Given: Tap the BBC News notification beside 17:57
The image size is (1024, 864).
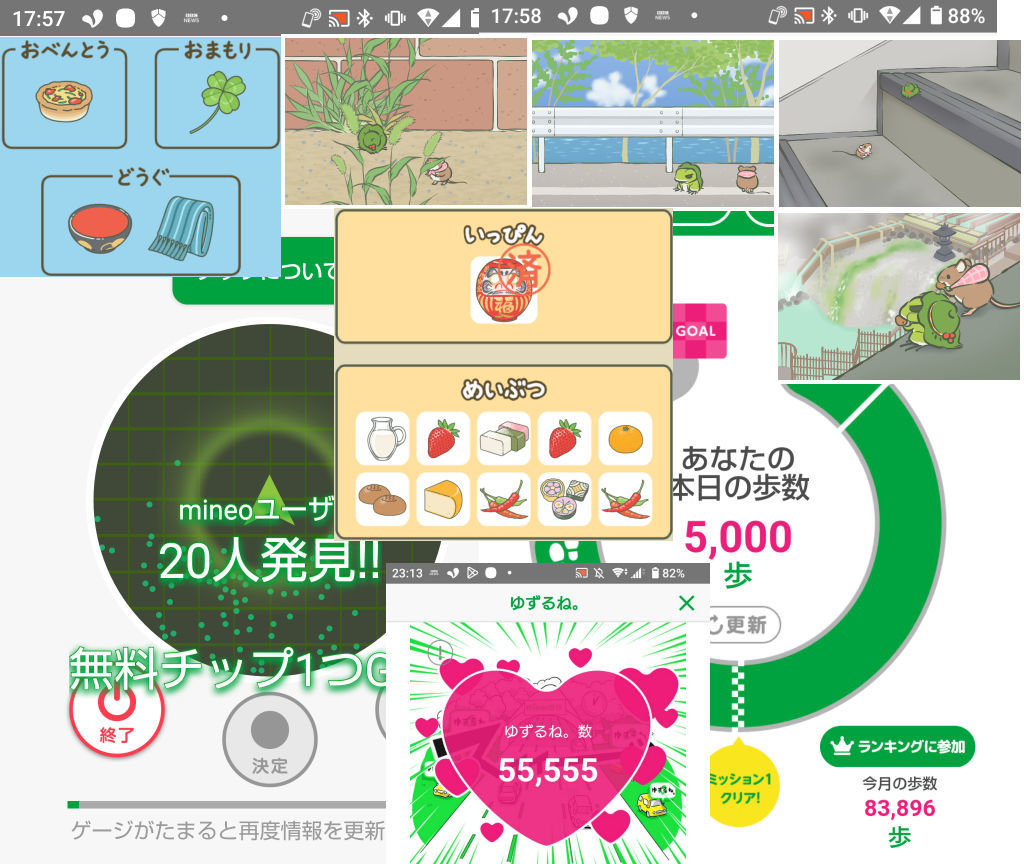Looking at the screenshot, I should [x=191, y=18].
